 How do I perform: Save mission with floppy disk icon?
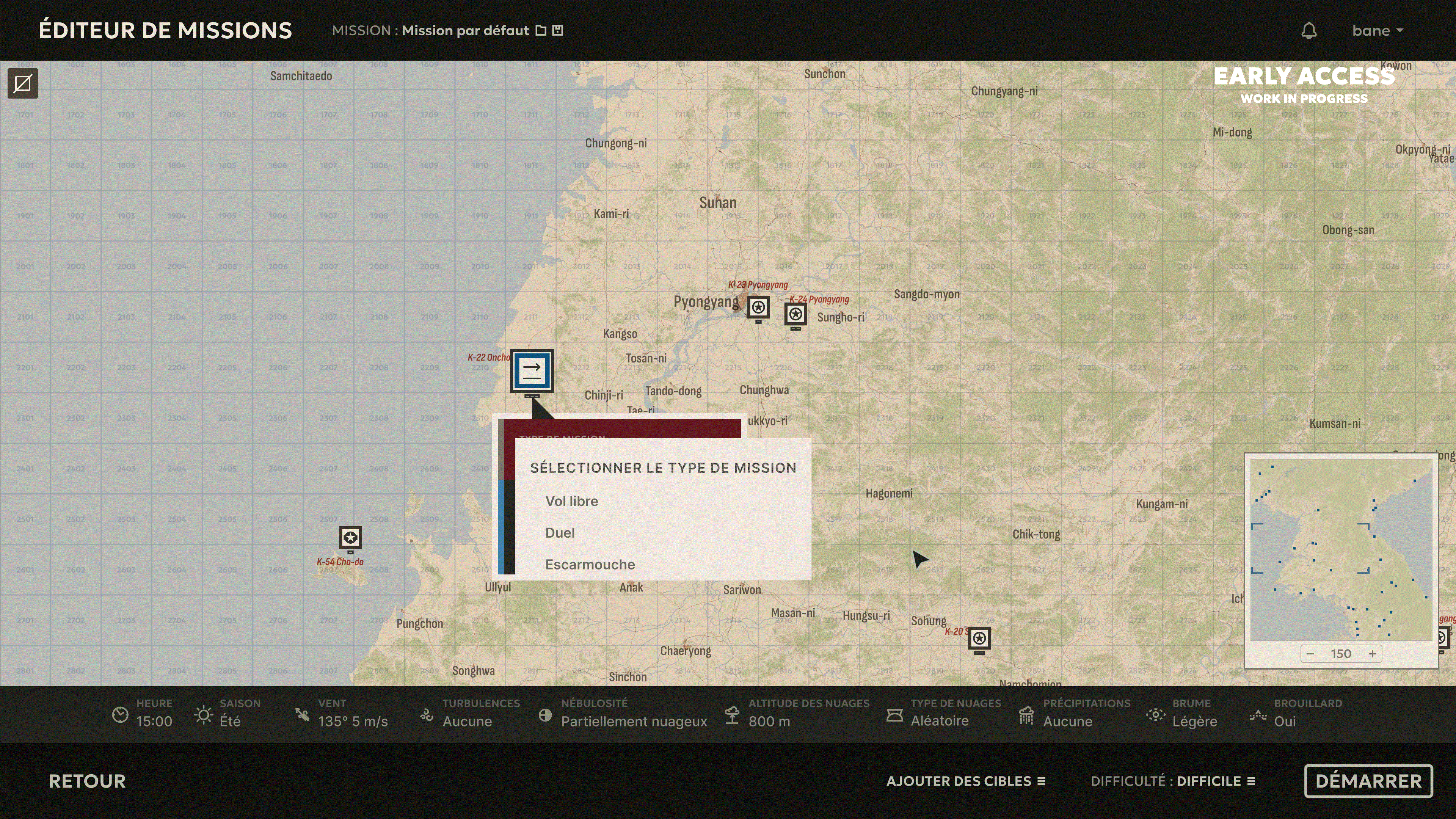[x=558, y=30]
